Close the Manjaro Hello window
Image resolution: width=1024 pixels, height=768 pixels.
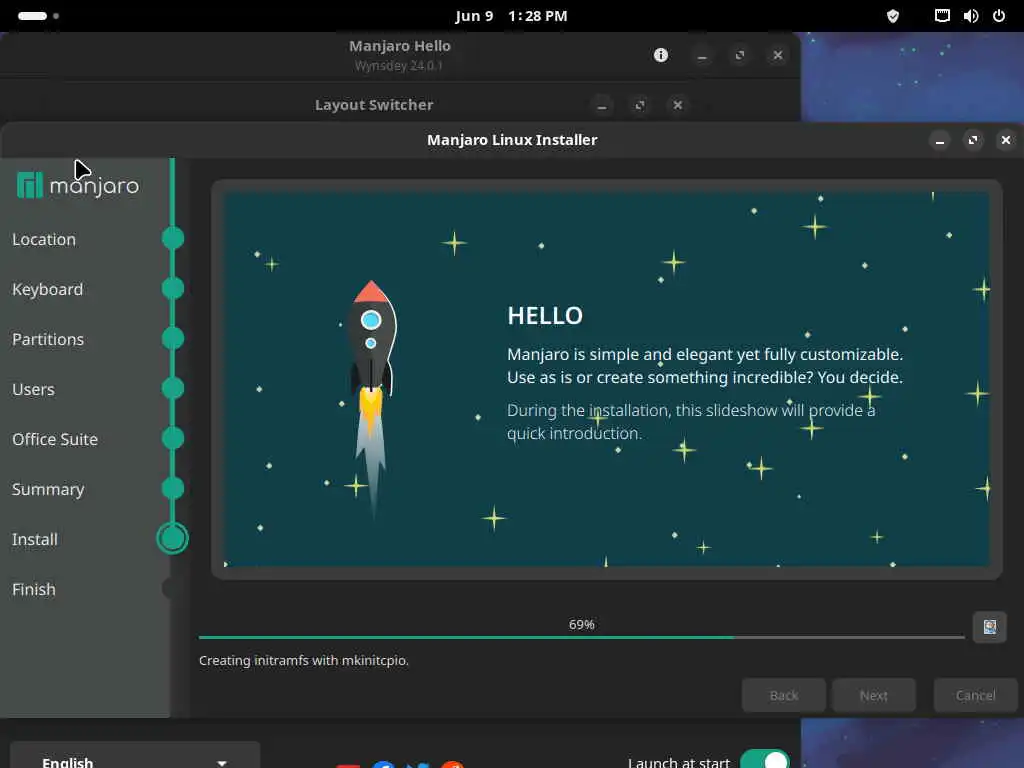coord(777,56)
